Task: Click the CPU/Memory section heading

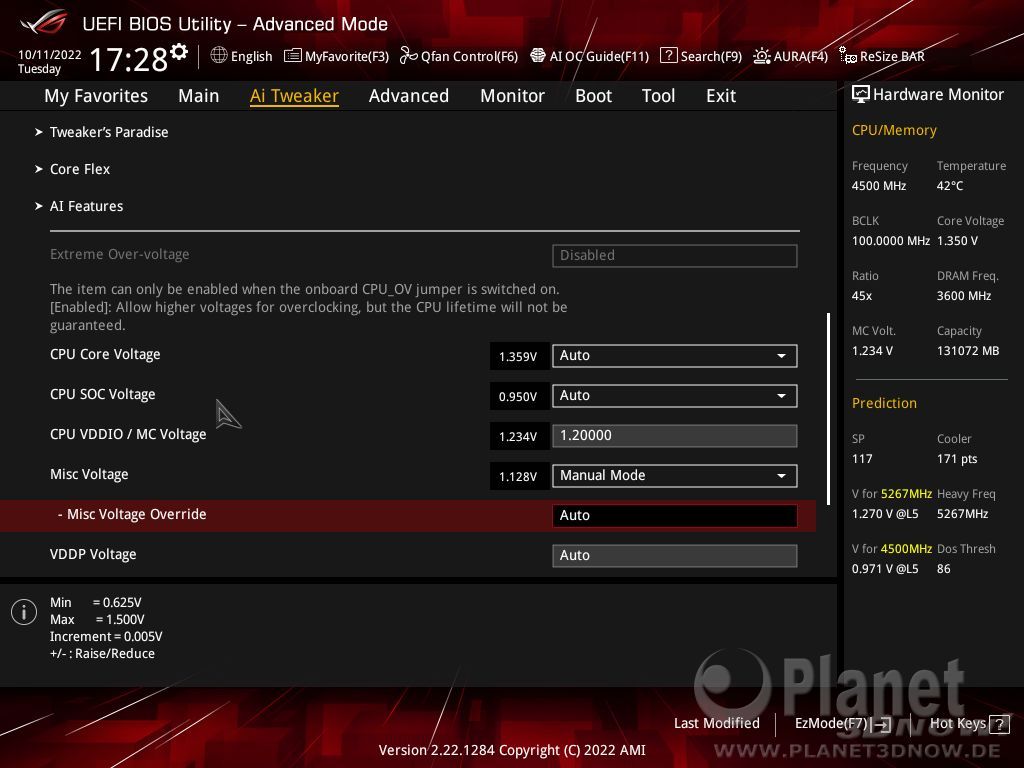Action: click(894, 131)
